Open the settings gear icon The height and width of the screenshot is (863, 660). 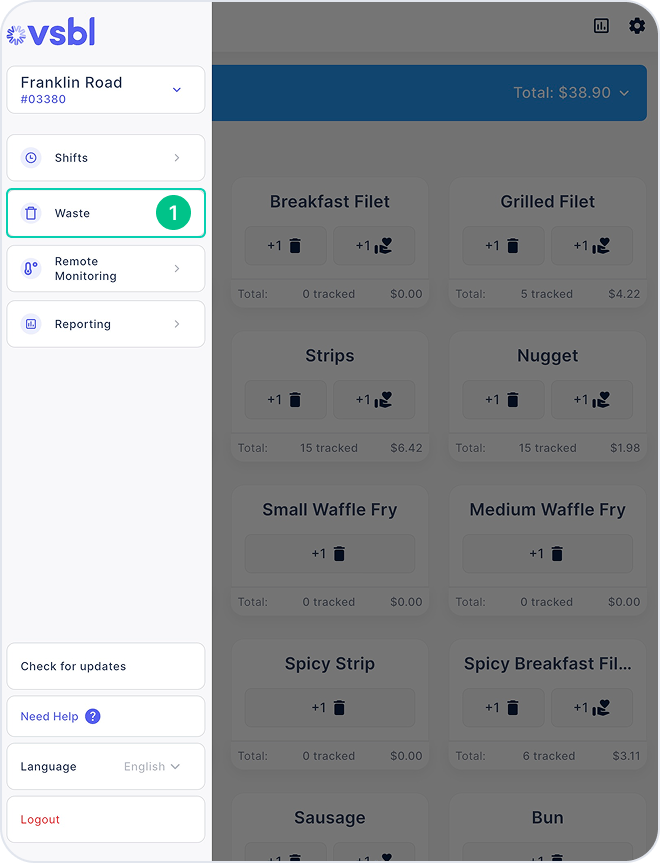point(637,26)
